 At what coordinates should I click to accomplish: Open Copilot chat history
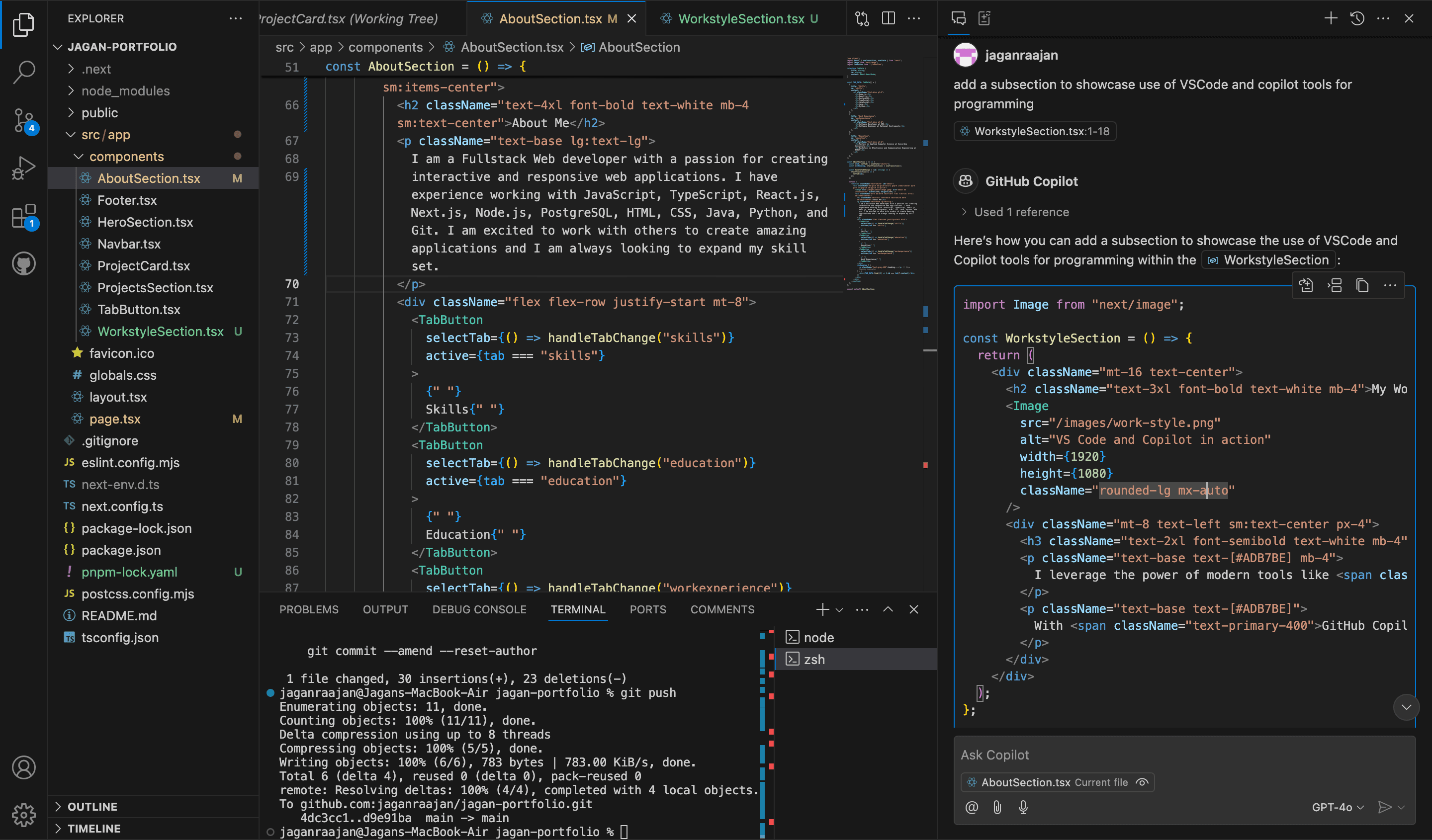pos(1357,18)
